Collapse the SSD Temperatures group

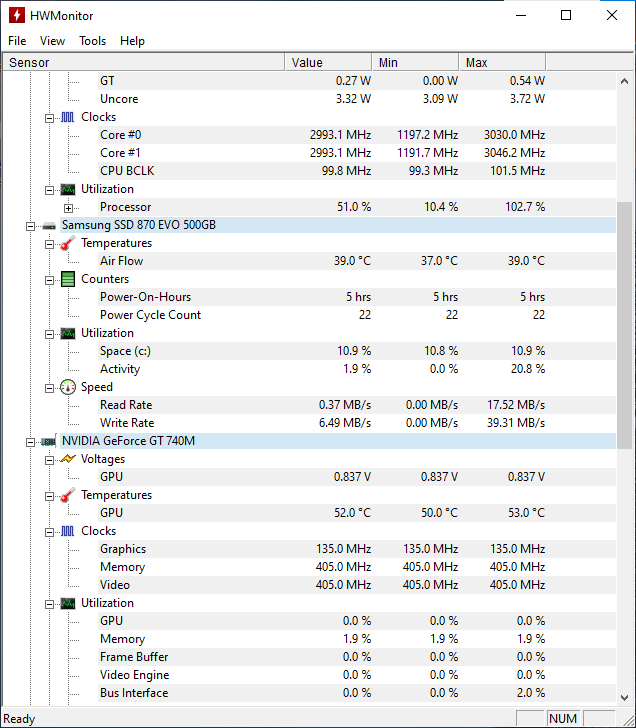pos(49,244)
